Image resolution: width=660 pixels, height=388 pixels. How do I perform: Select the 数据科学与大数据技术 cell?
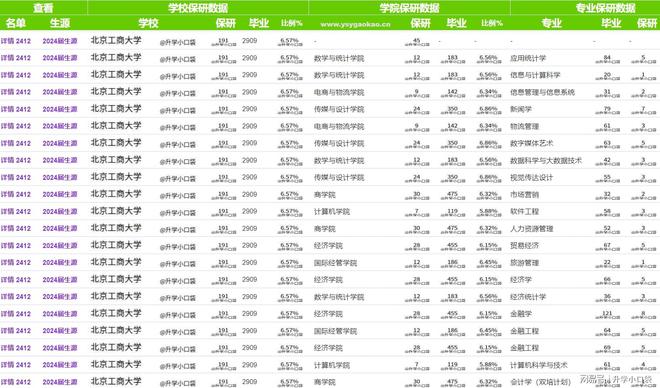546,160
